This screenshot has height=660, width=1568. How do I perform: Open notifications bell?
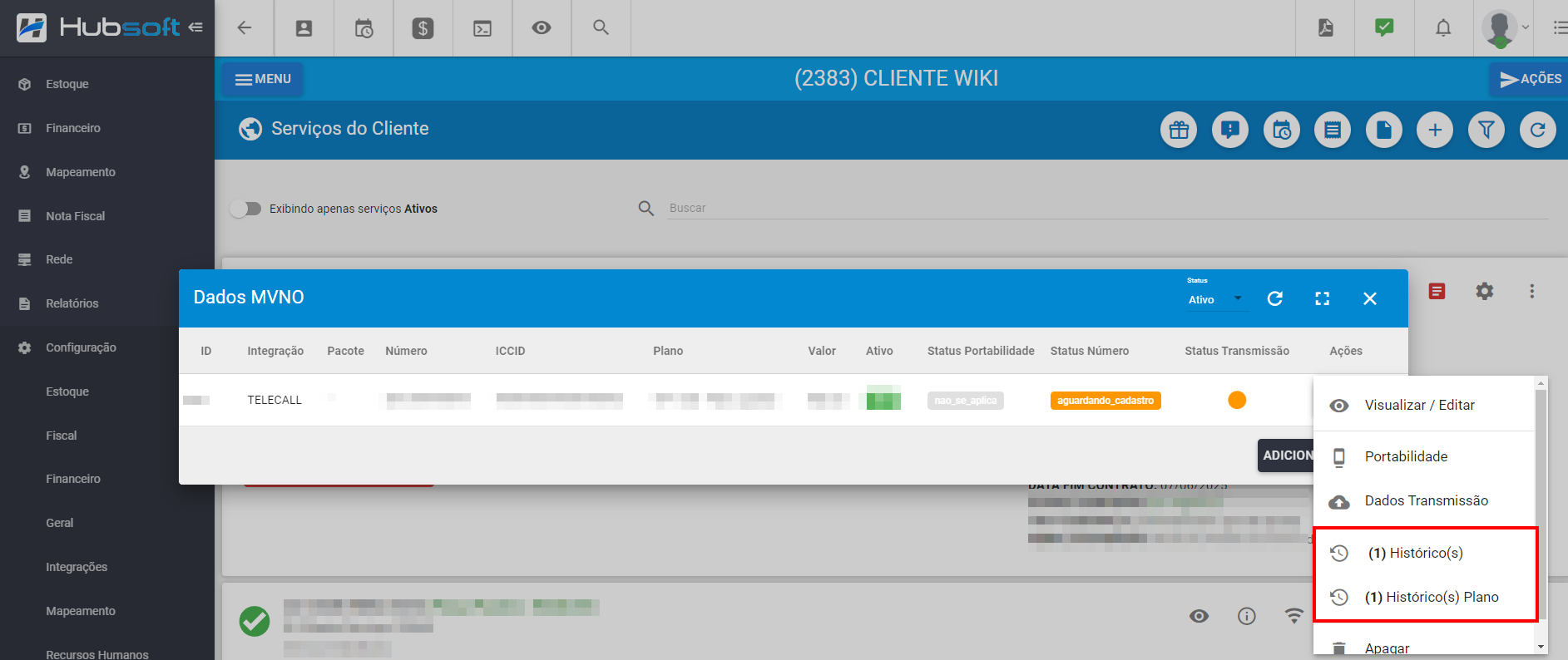1444,27
